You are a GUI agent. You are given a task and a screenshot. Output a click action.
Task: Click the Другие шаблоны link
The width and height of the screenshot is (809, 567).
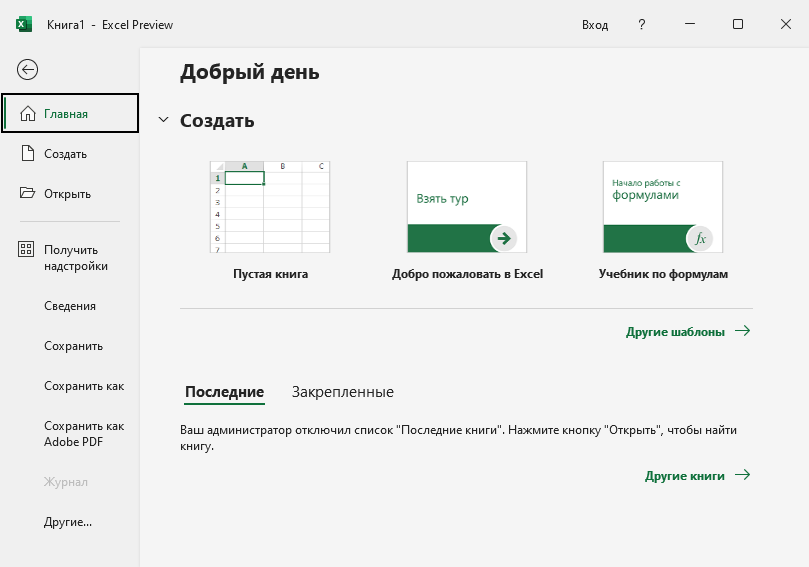pyautogui.click(x=675, y=332)
